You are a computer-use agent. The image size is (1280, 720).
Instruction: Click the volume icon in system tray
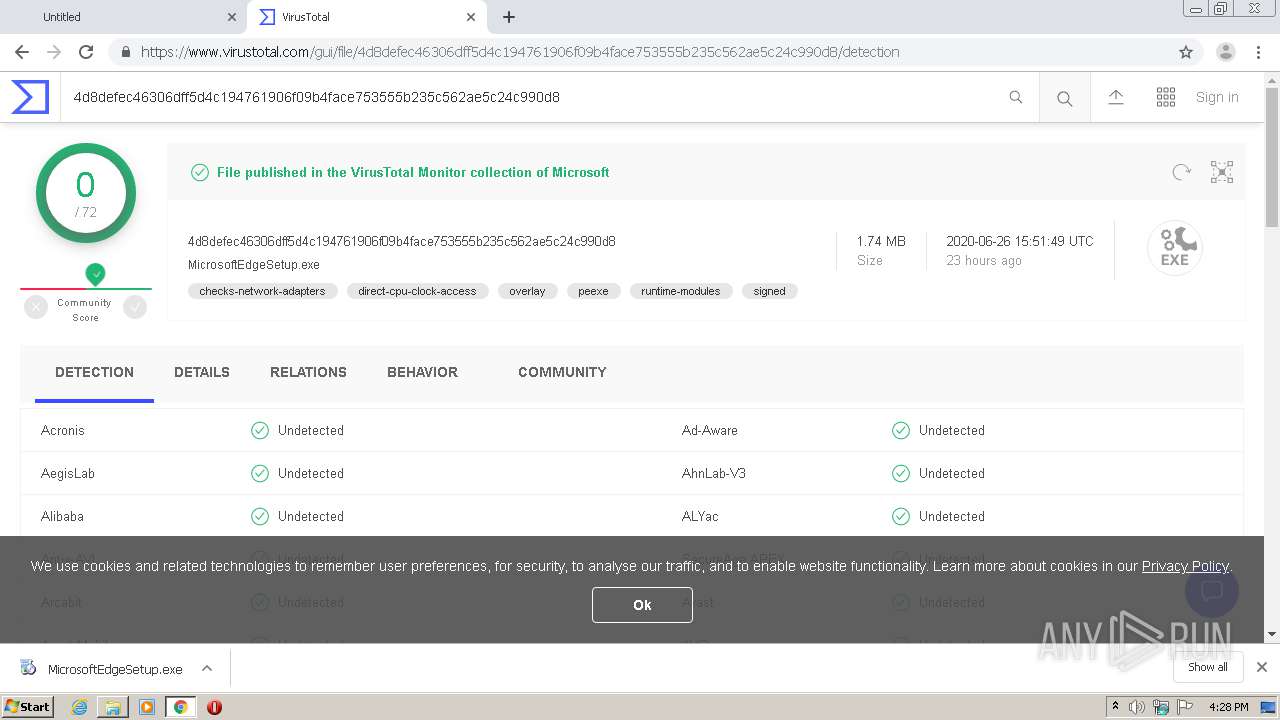(x=1137, y=707)
